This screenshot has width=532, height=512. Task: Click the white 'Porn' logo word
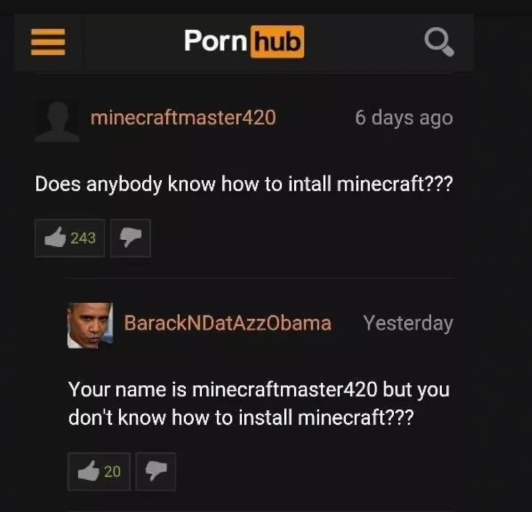tap(215, 41)
